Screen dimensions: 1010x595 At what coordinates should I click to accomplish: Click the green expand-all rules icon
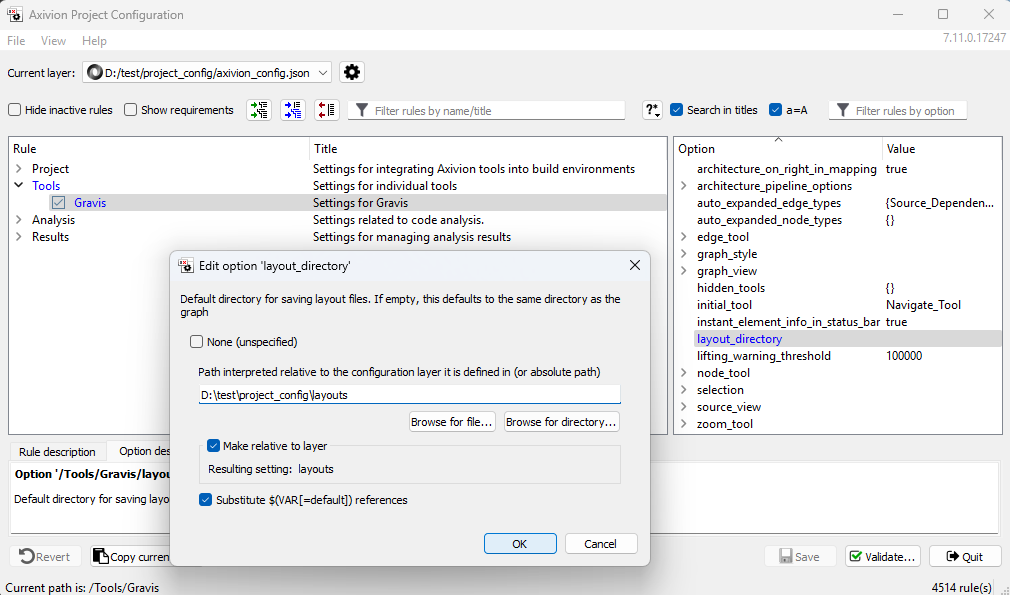click(x=259, y=110)
